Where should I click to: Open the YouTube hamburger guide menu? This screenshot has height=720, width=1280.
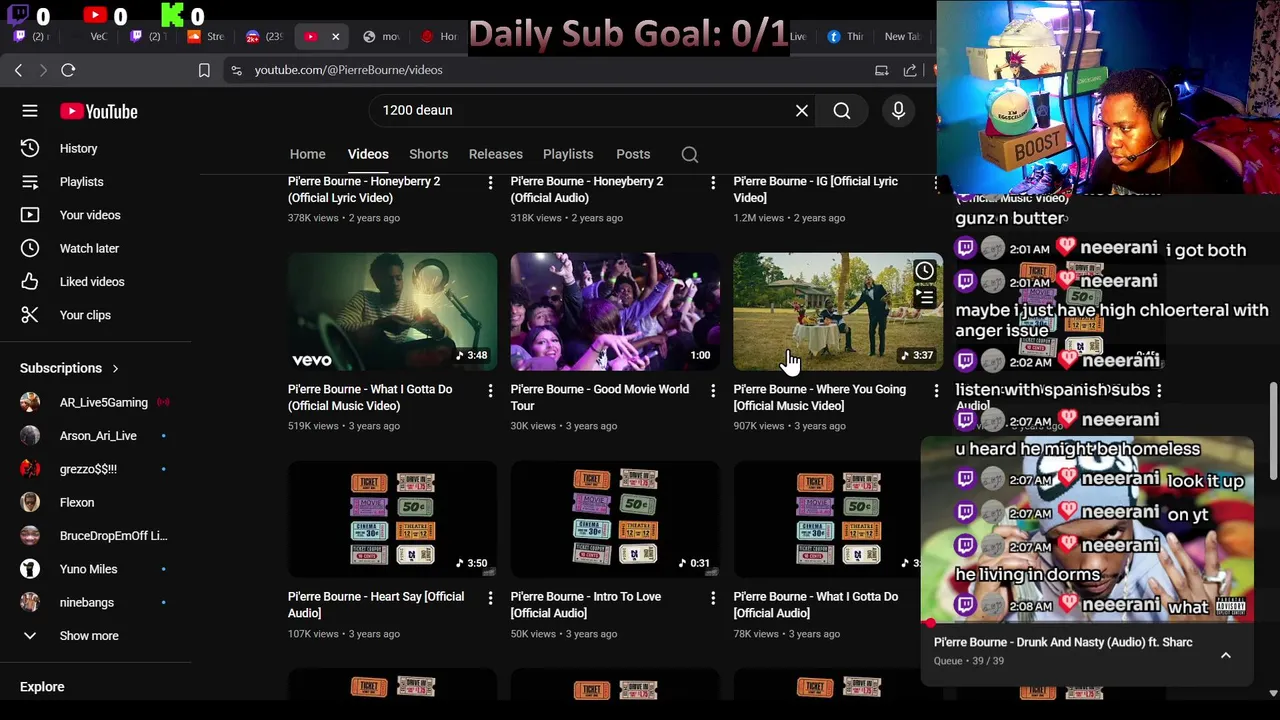pos(30,111)
